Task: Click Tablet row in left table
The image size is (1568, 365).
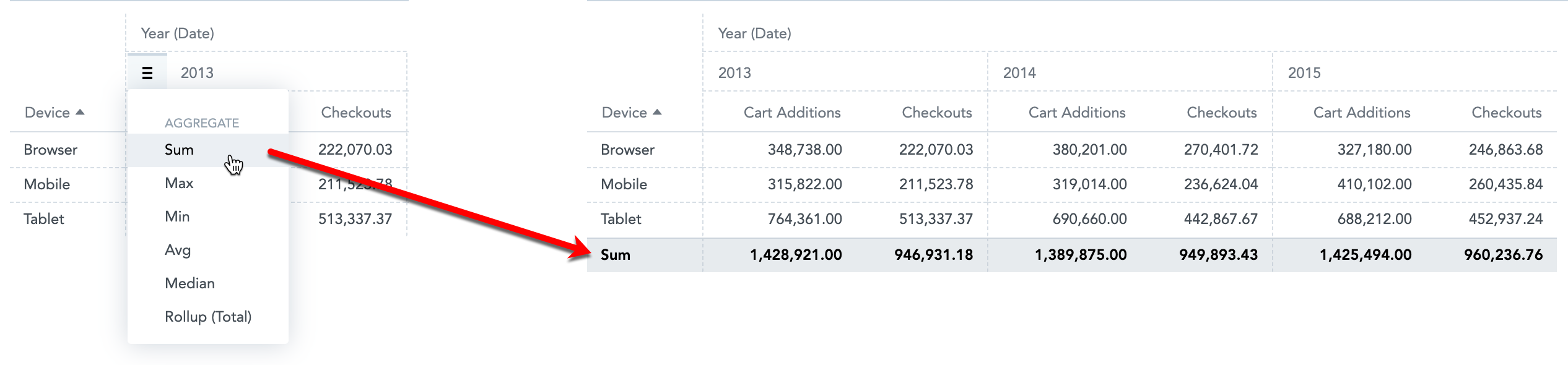Action: point(44,219)
